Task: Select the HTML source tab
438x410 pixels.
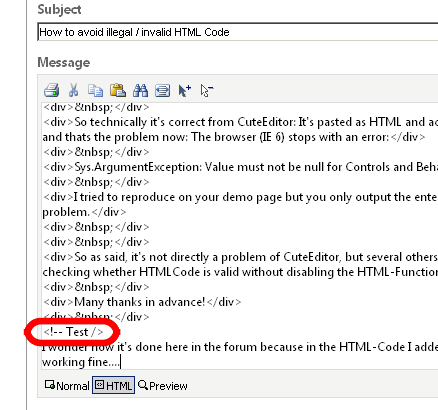Action: 114,385
